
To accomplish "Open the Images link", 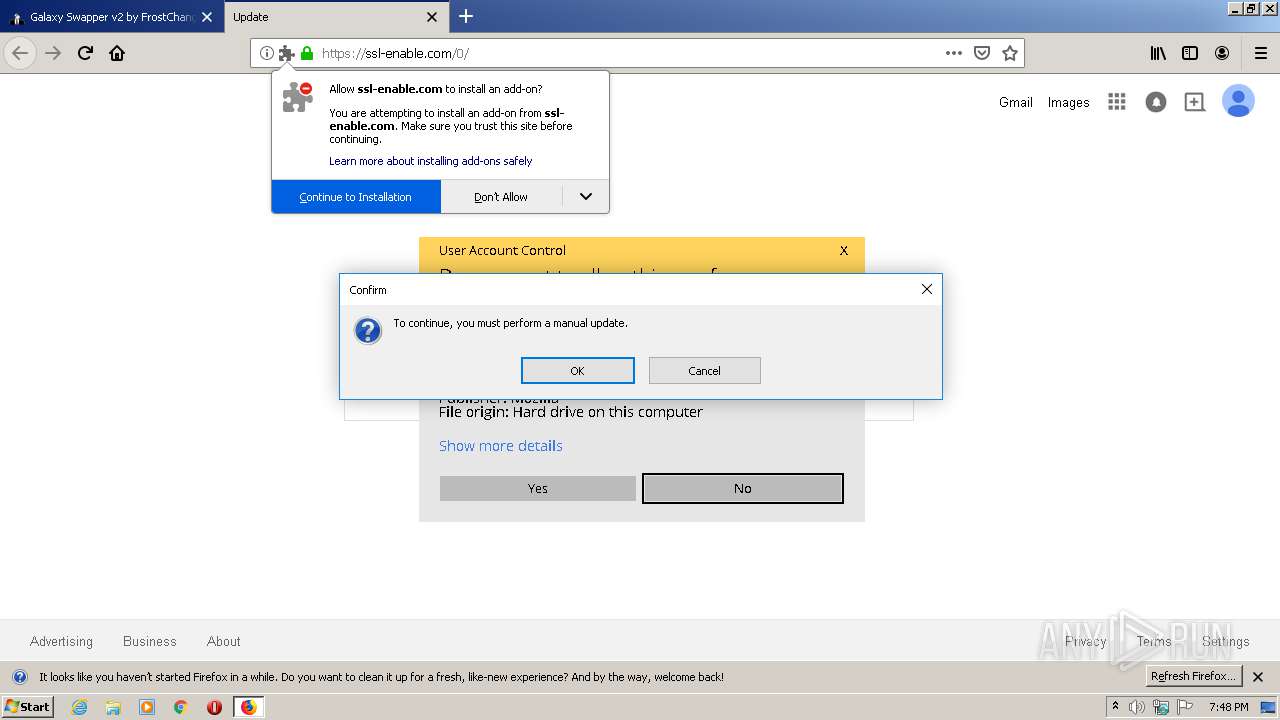I will pos(1069,102).
